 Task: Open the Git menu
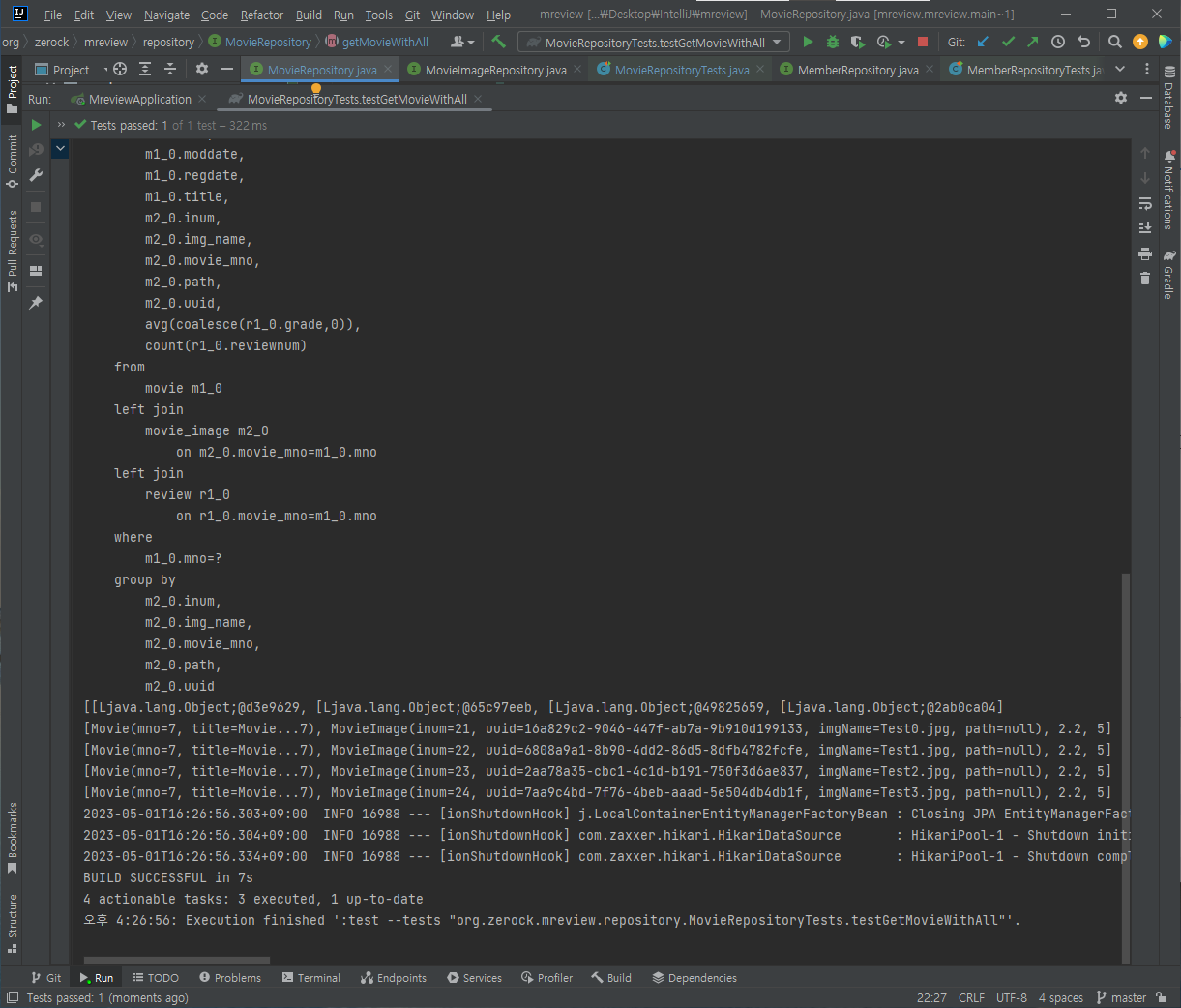click(x=412, y=15)
